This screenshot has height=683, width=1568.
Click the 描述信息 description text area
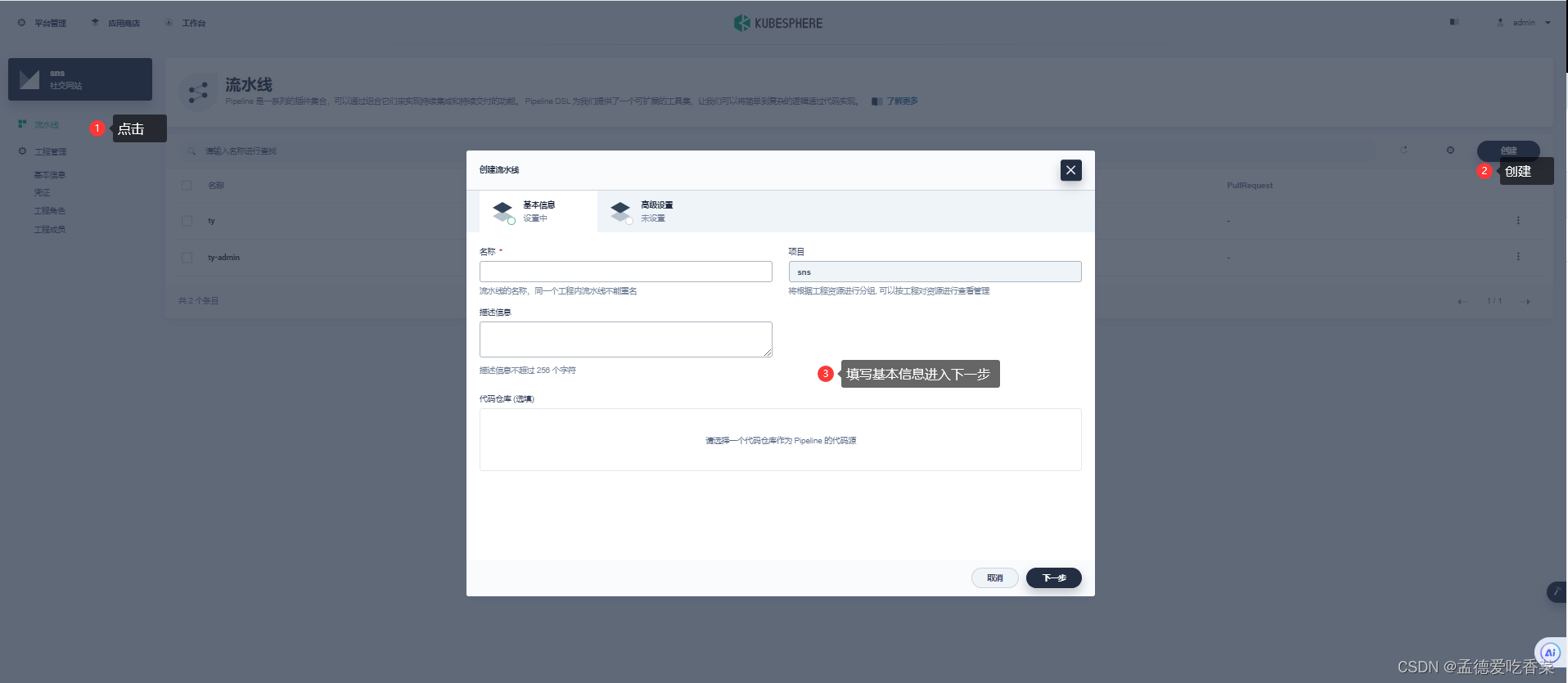coord(625,339)
